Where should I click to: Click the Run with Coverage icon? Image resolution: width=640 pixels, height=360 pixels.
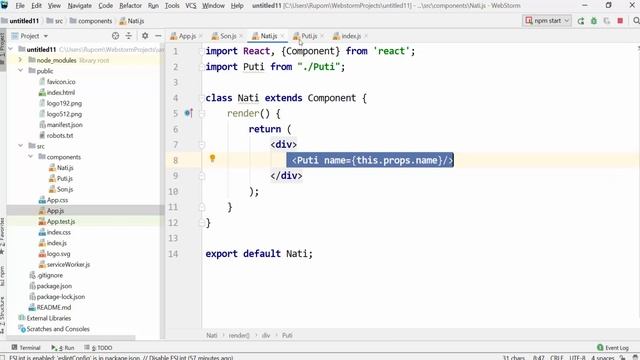pos(607,21)
